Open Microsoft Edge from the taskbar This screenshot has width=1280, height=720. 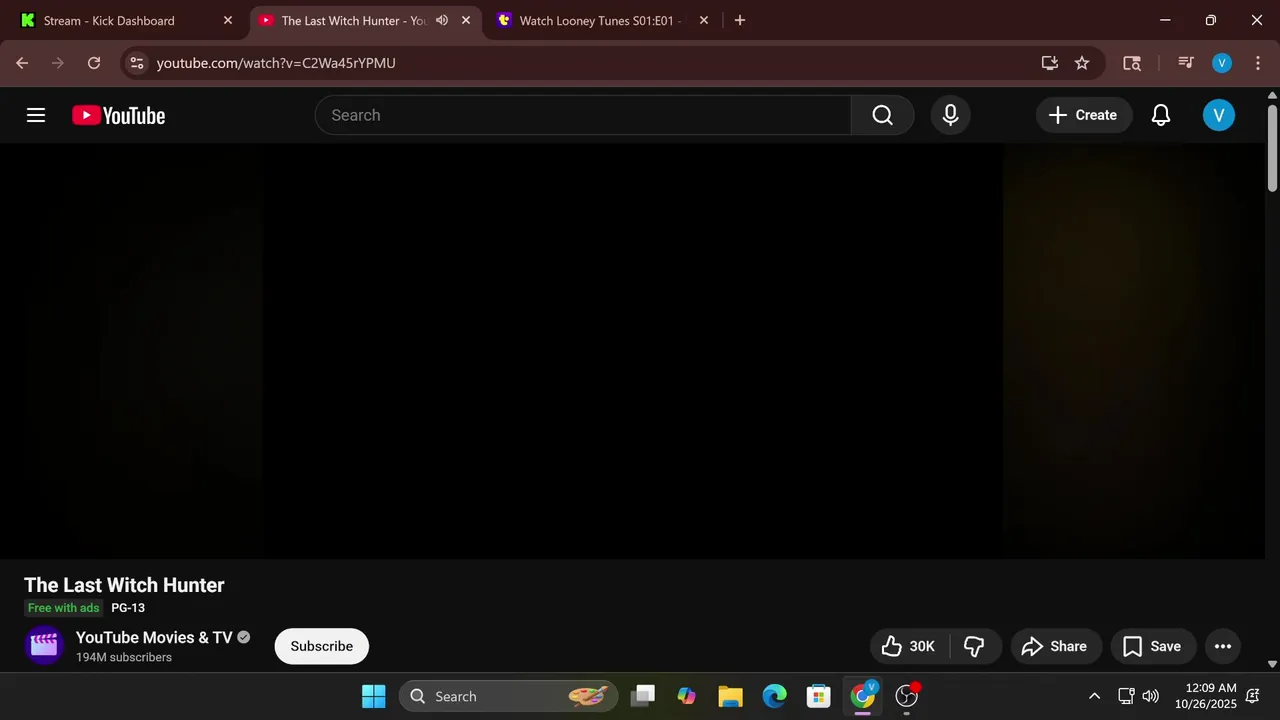point(775,696)
